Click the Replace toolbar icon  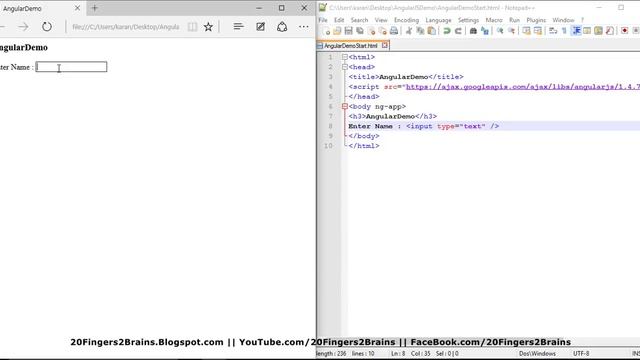[484, 31]
